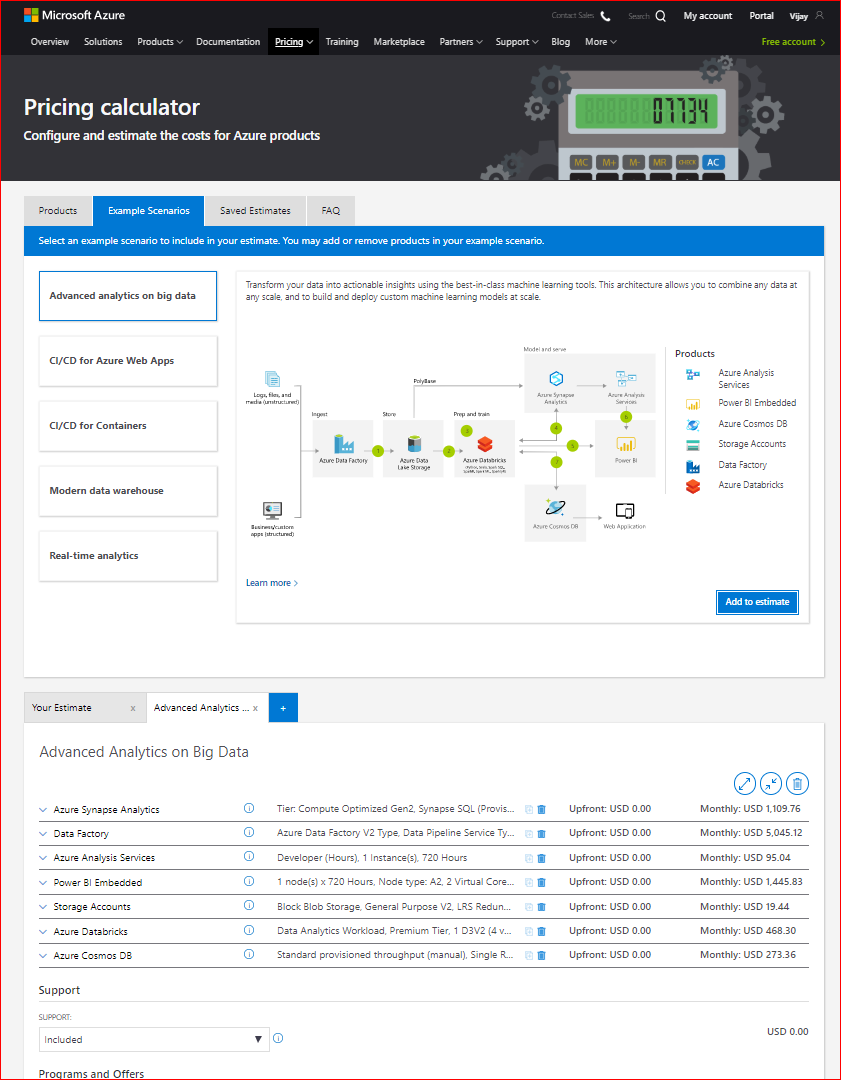Open the More navigation dropdown

[x=601, y=42]
